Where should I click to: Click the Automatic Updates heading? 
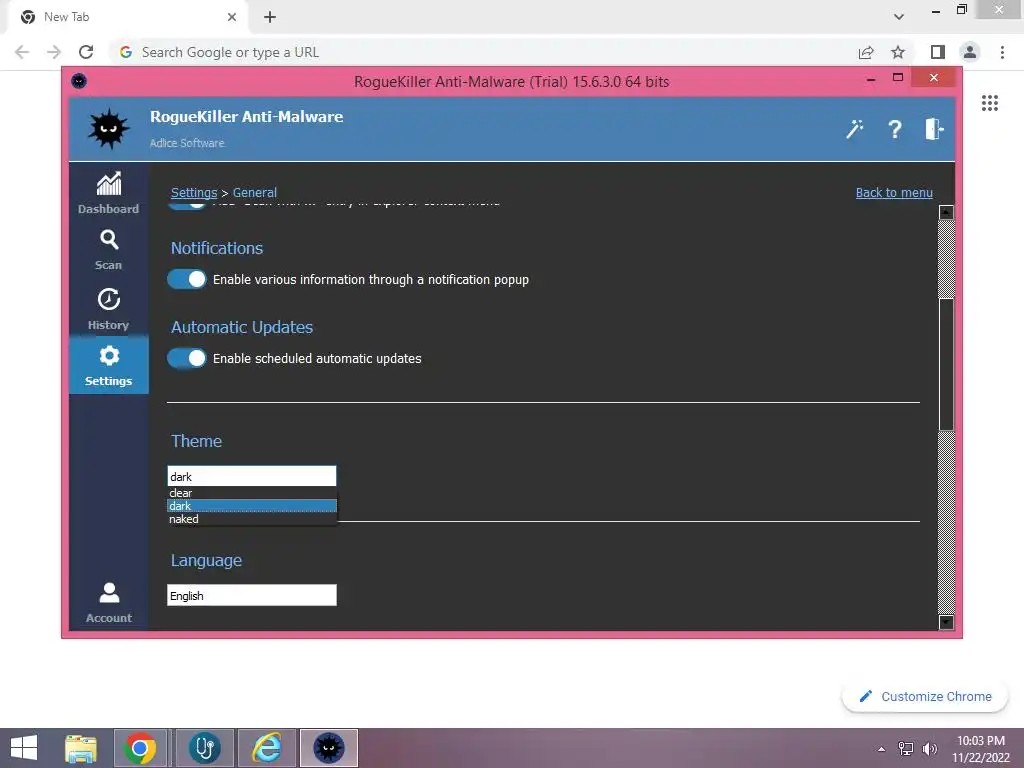(242, 327)
